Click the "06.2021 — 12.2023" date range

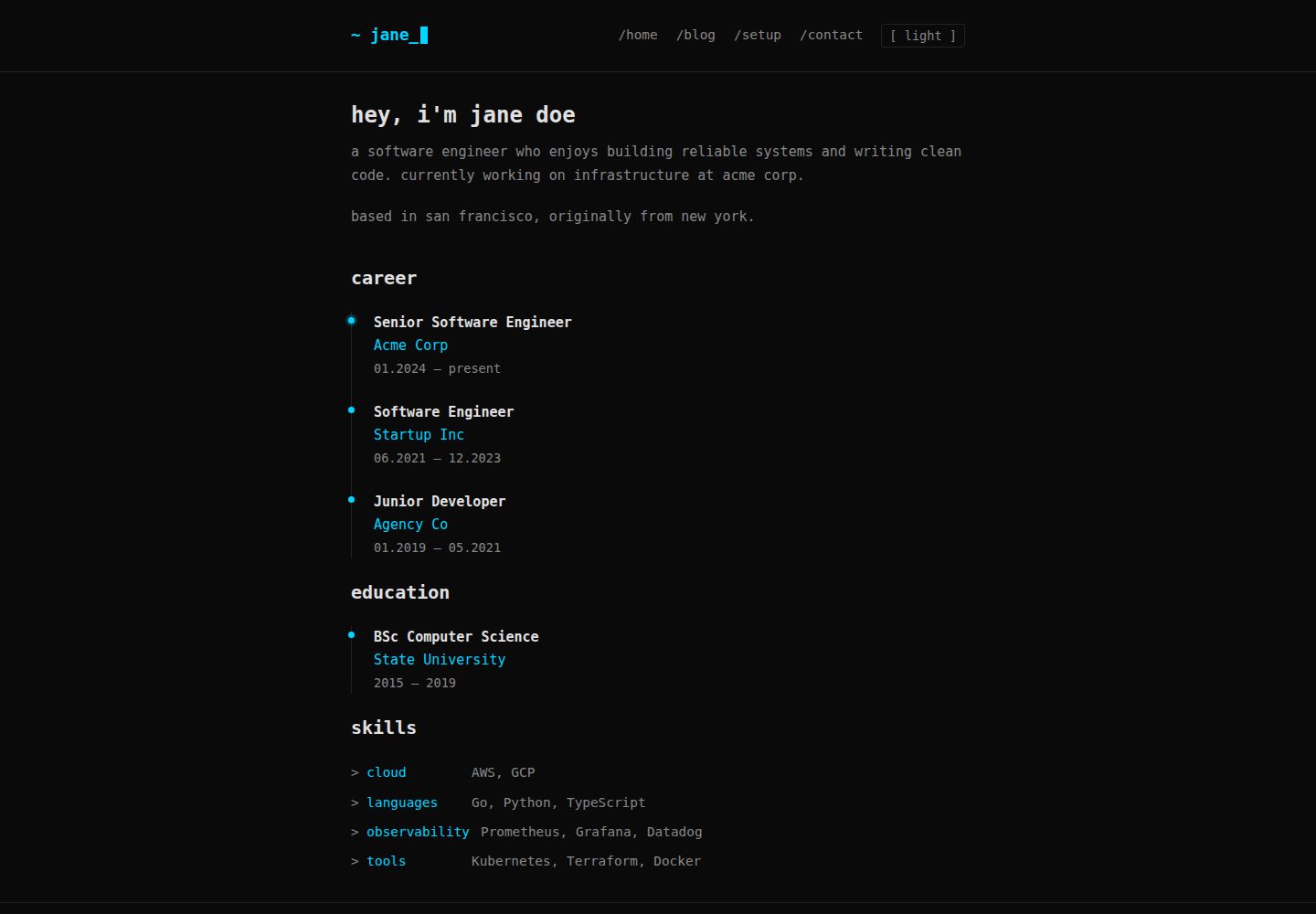click(x=437, y=459)
